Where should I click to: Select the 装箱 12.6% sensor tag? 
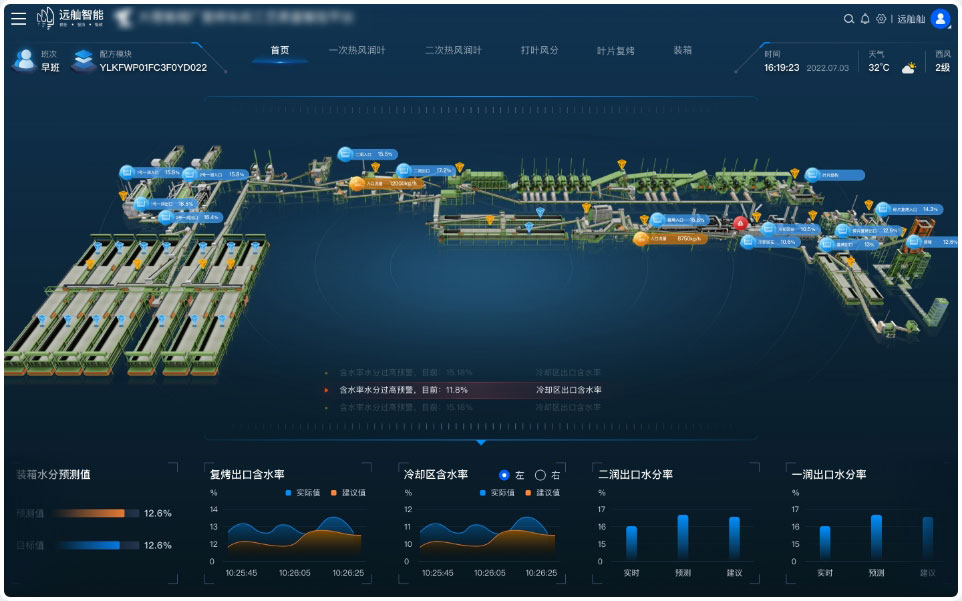[x=931, y=242]
